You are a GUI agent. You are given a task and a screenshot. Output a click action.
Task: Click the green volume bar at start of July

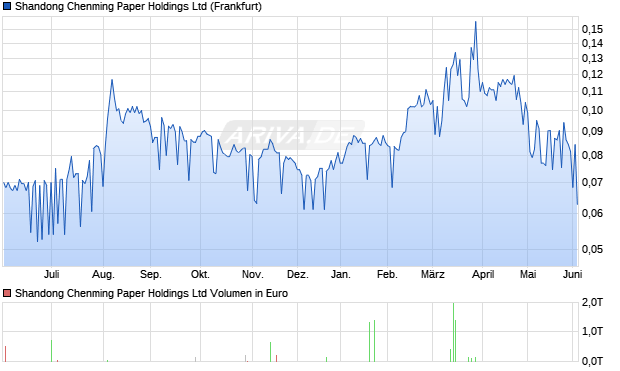pyautogui.click(x=51, y=351)
